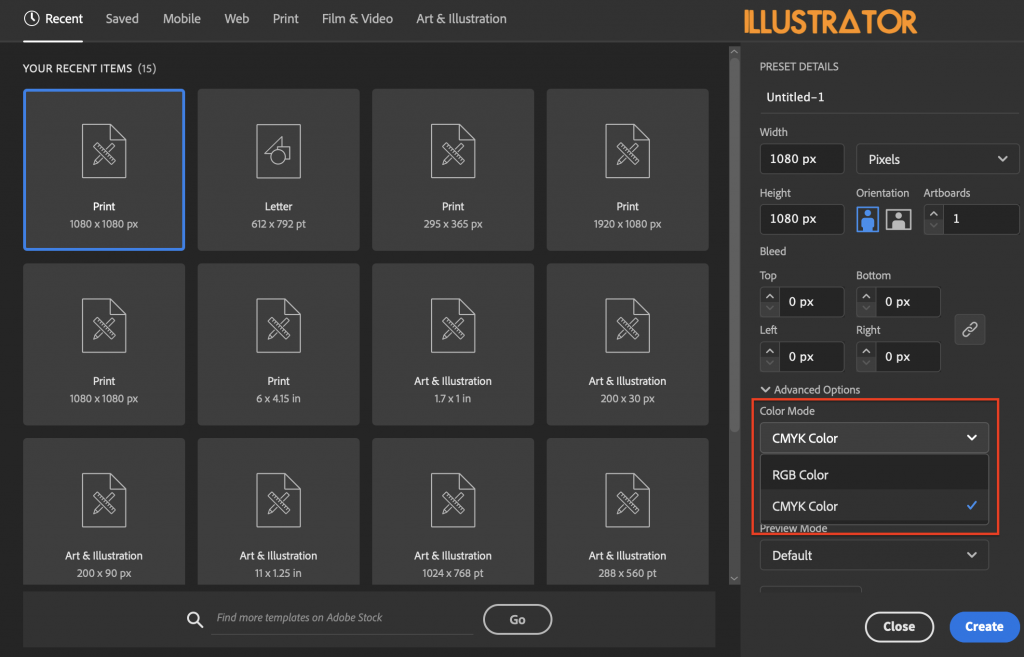Screen dimensions: 1024x657
Task: Click the Create button
Action: coord(984,626)
